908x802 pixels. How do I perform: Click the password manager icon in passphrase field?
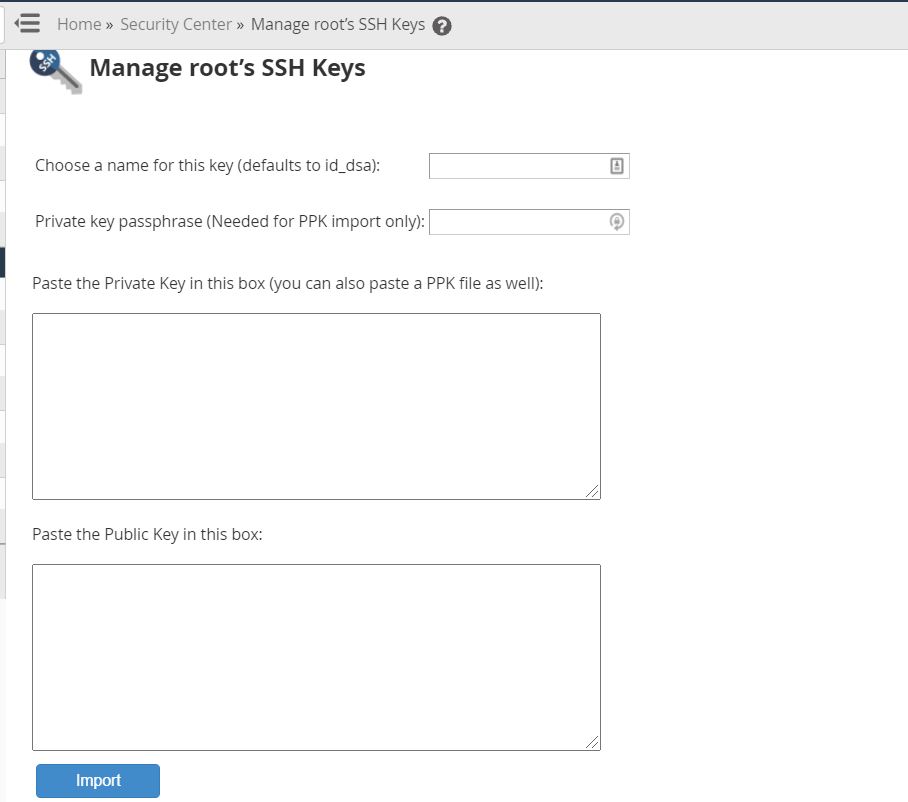tap(617, 222)
